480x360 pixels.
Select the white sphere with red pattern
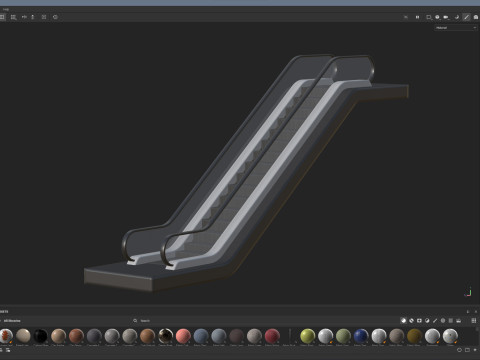pos(6,336)
